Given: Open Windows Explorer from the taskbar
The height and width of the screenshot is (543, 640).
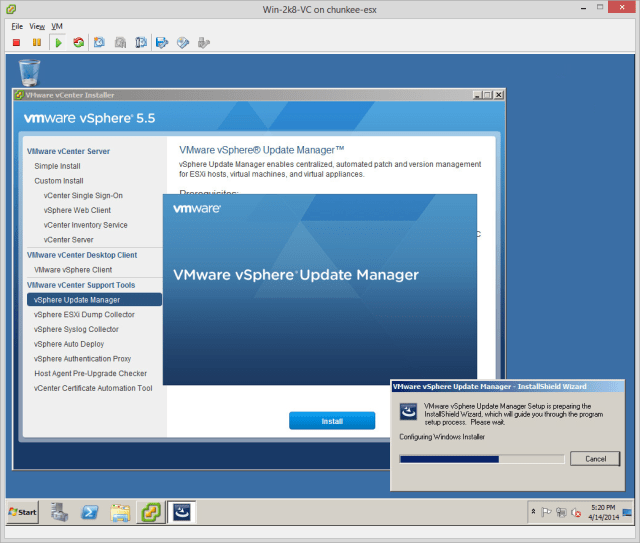Looking at the screenshot, I should (x=120, y=513).
